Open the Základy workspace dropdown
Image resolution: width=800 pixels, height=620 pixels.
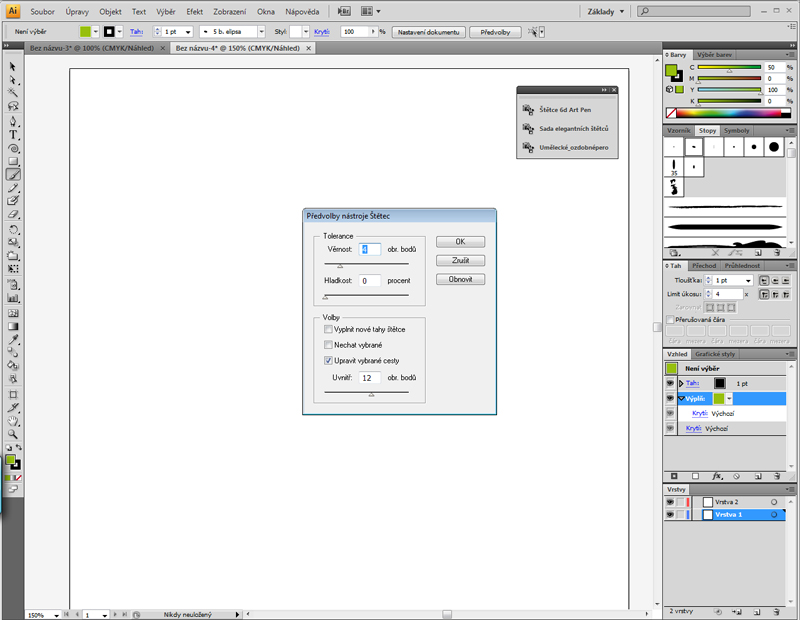[621, 11]
